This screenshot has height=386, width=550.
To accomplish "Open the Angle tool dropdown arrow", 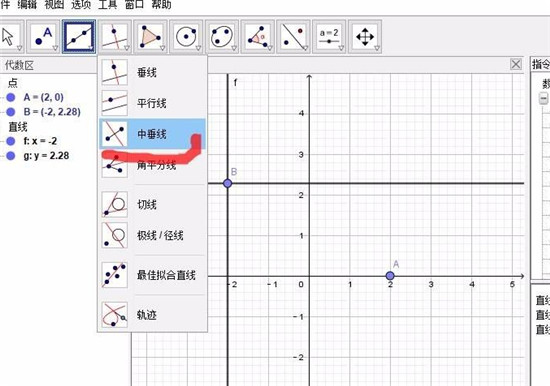I will point(270,48).
